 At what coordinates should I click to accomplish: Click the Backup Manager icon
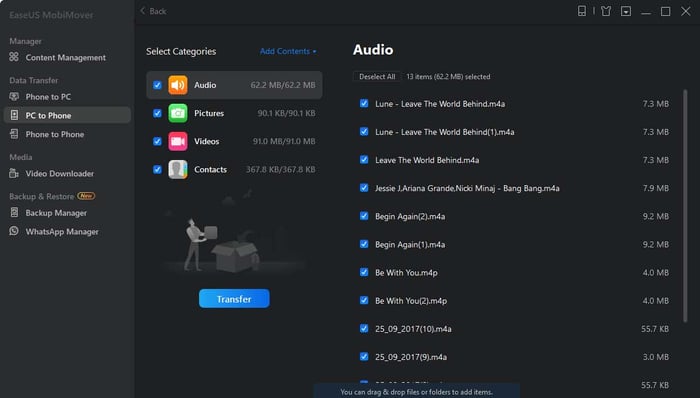(x=14, y=212)
